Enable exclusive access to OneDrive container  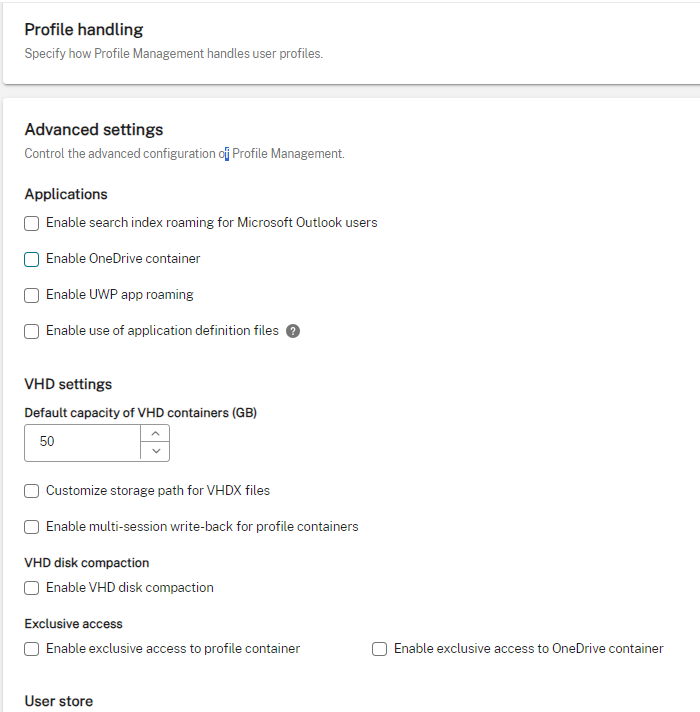coord(380,649)
